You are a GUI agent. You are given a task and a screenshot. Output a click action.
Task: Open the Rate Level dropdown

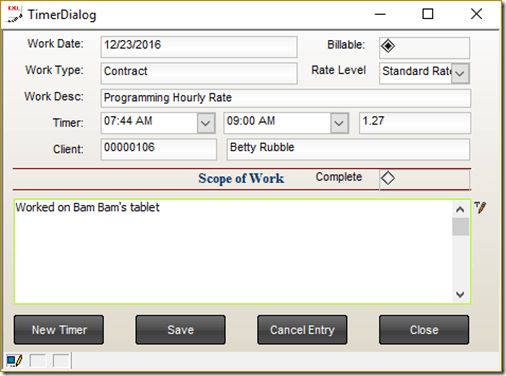coord(460,73)
